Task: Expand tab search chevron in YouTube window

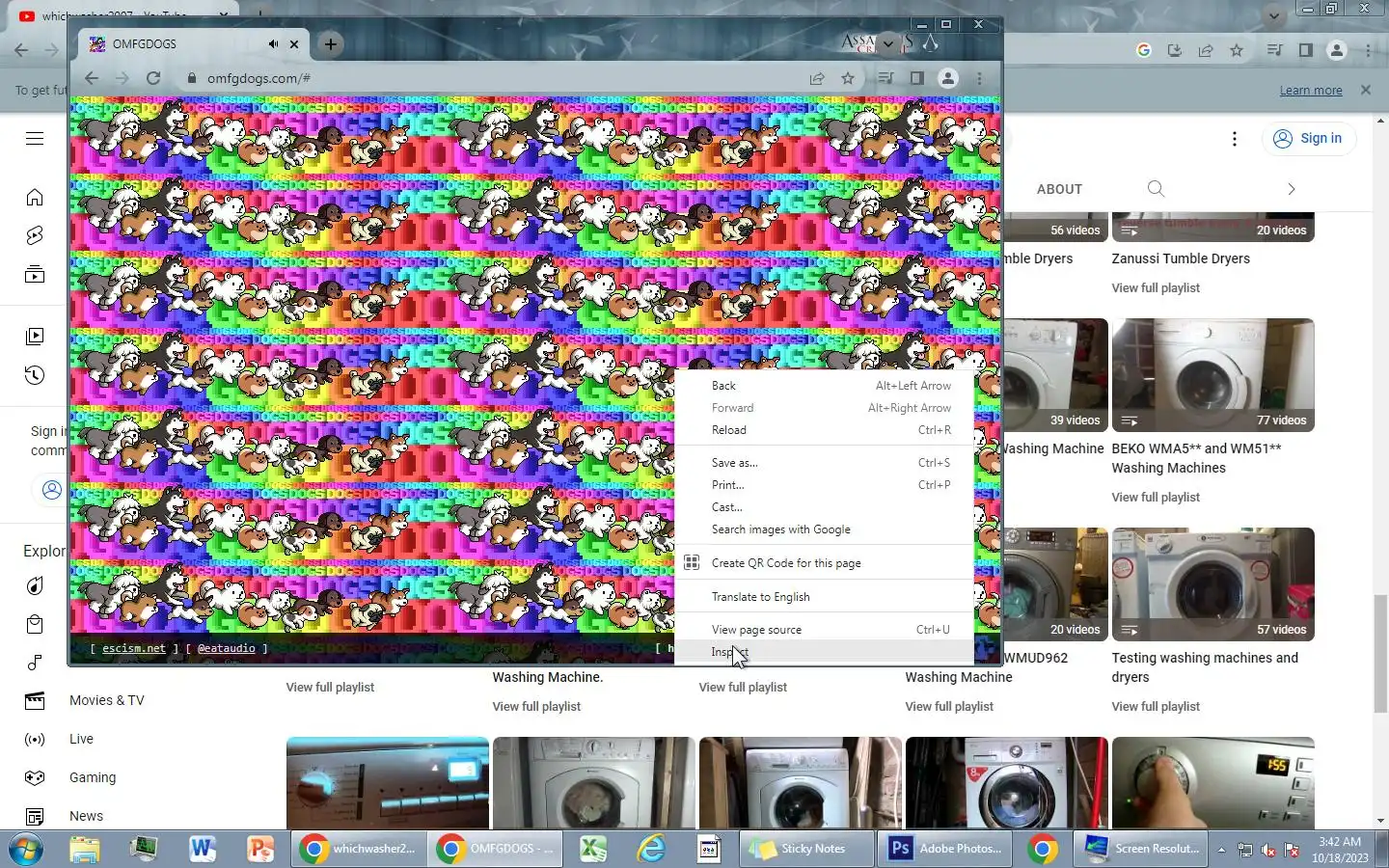Action: (1274, 15)
